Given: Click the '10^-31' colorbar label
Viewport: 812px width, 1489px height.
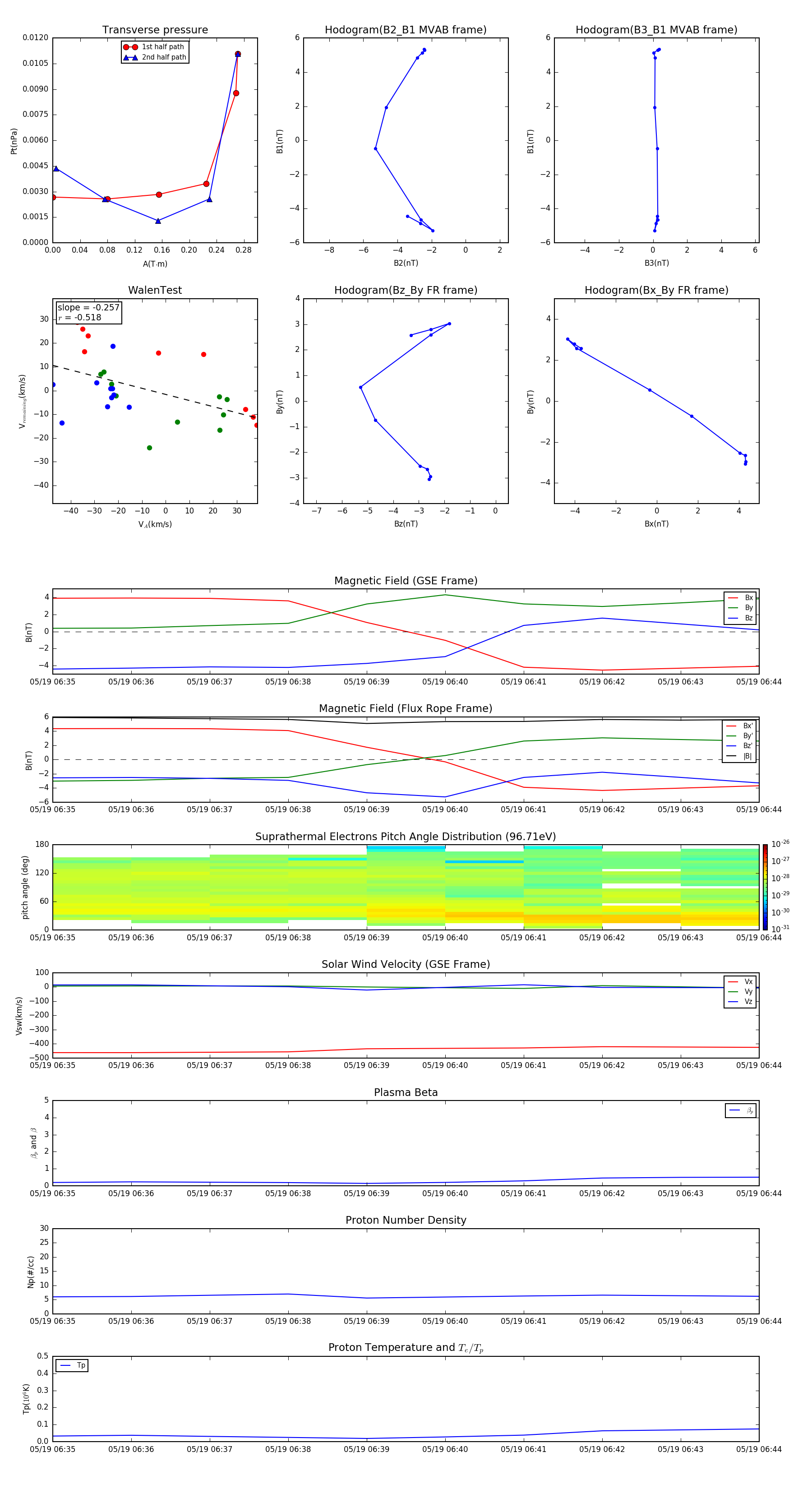Looking at the screenshot, I should point(780,929).
